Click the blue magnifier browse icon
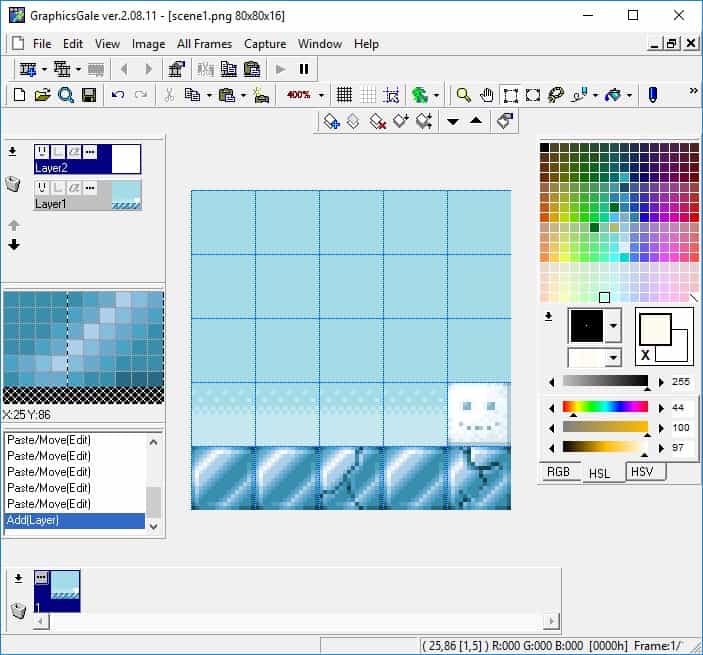Viewport: 703px width, 655px height. coord(65,95)
